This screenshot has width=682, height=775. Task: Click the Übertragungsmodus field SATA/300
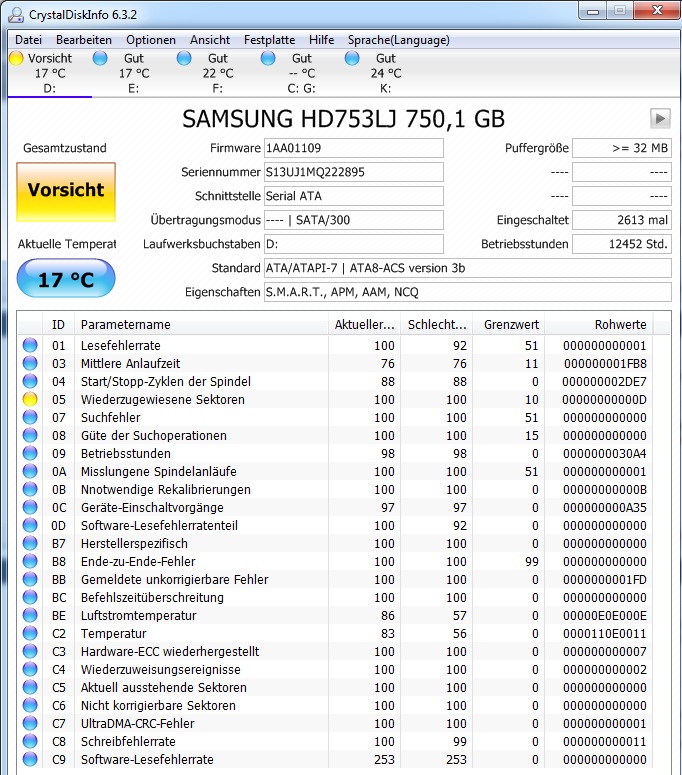354,220
